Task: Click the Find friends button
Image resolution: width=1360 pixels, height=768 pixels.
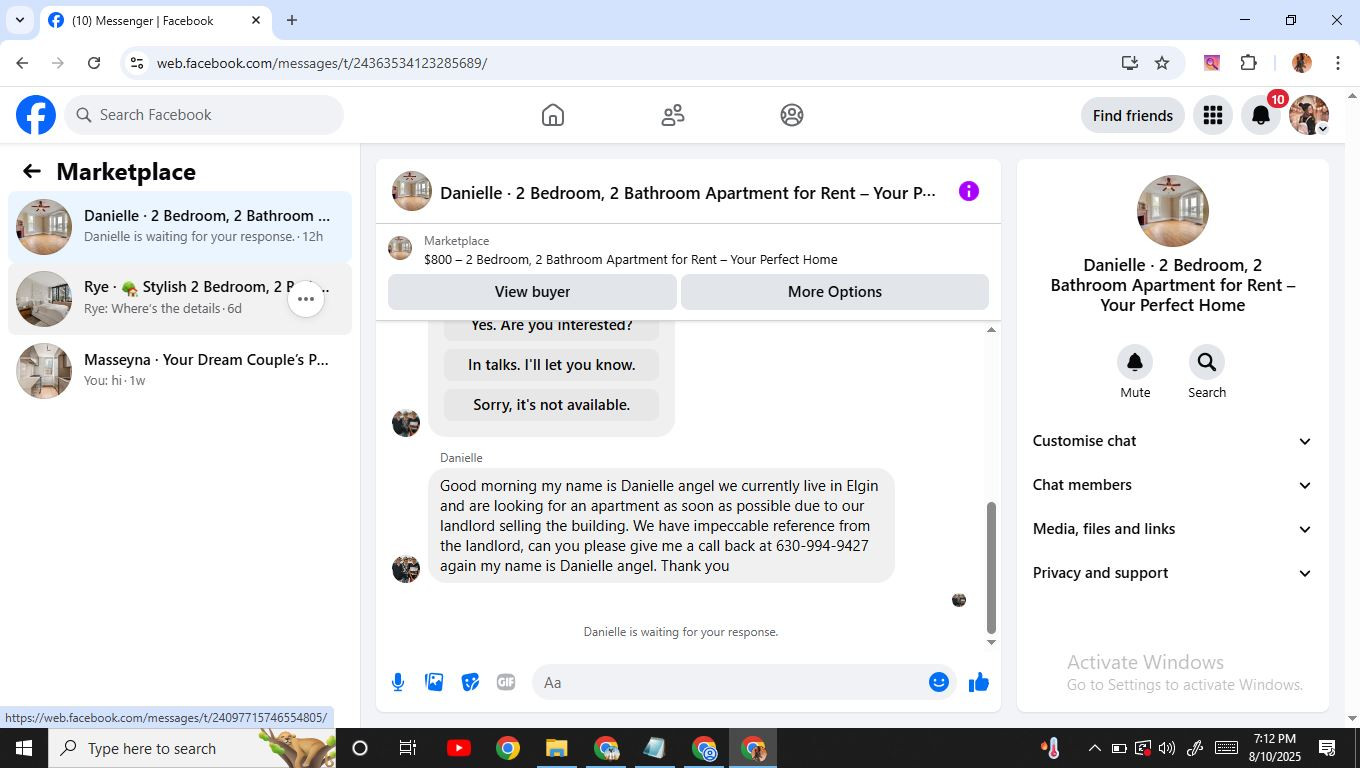Action: 1133,115
